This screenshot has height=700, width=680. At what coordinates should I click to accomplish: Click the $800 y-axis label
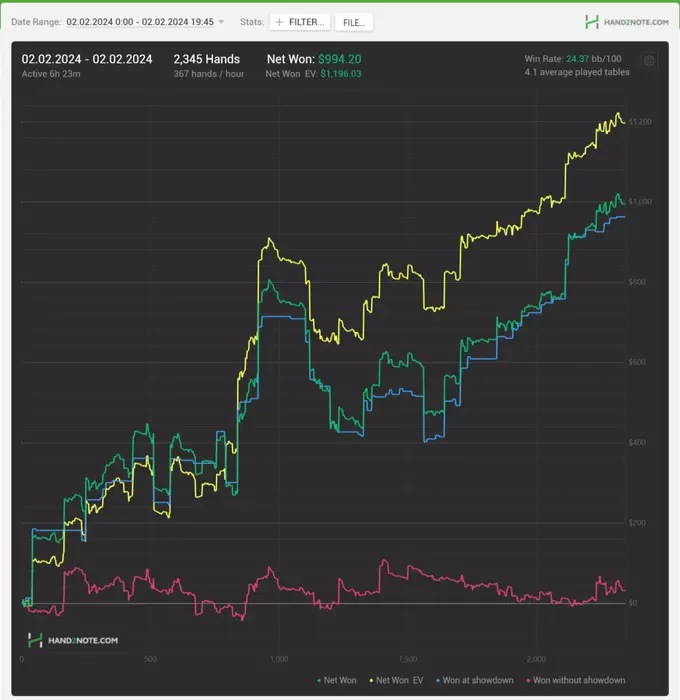(x=637, y=282)
